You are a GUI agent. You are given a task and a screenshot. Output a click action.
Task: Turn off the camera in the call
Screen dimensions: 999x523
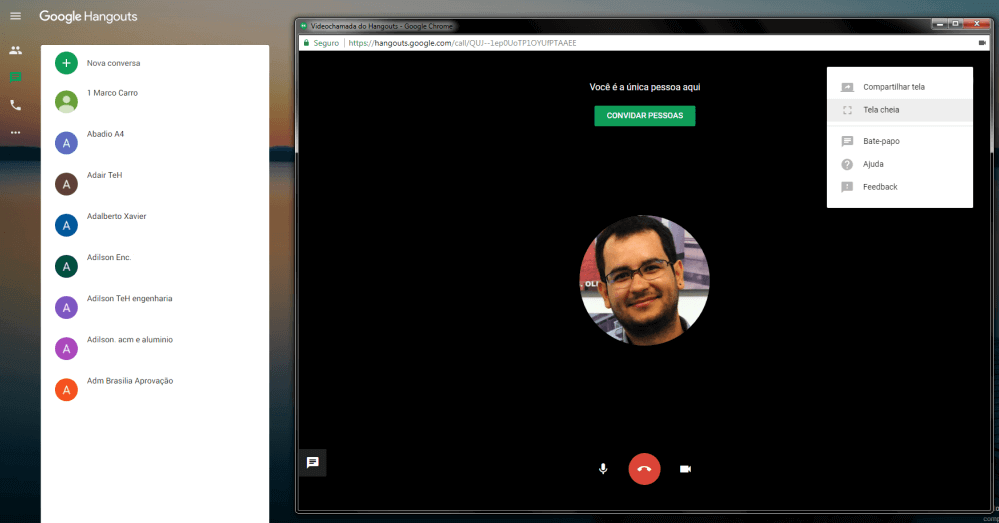686,468
